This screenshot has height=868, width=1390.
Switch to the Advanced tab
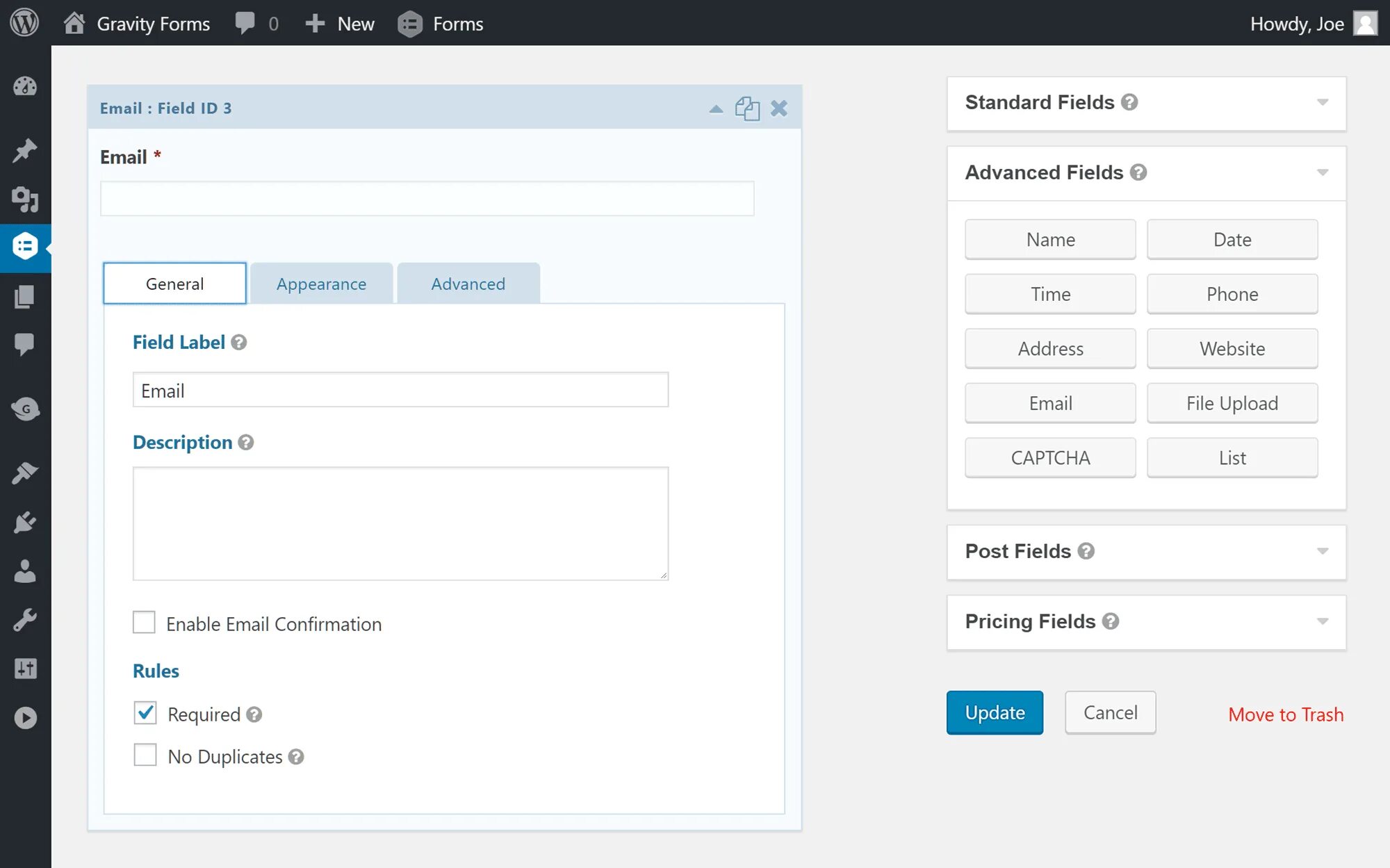click(x=468, y=284)
